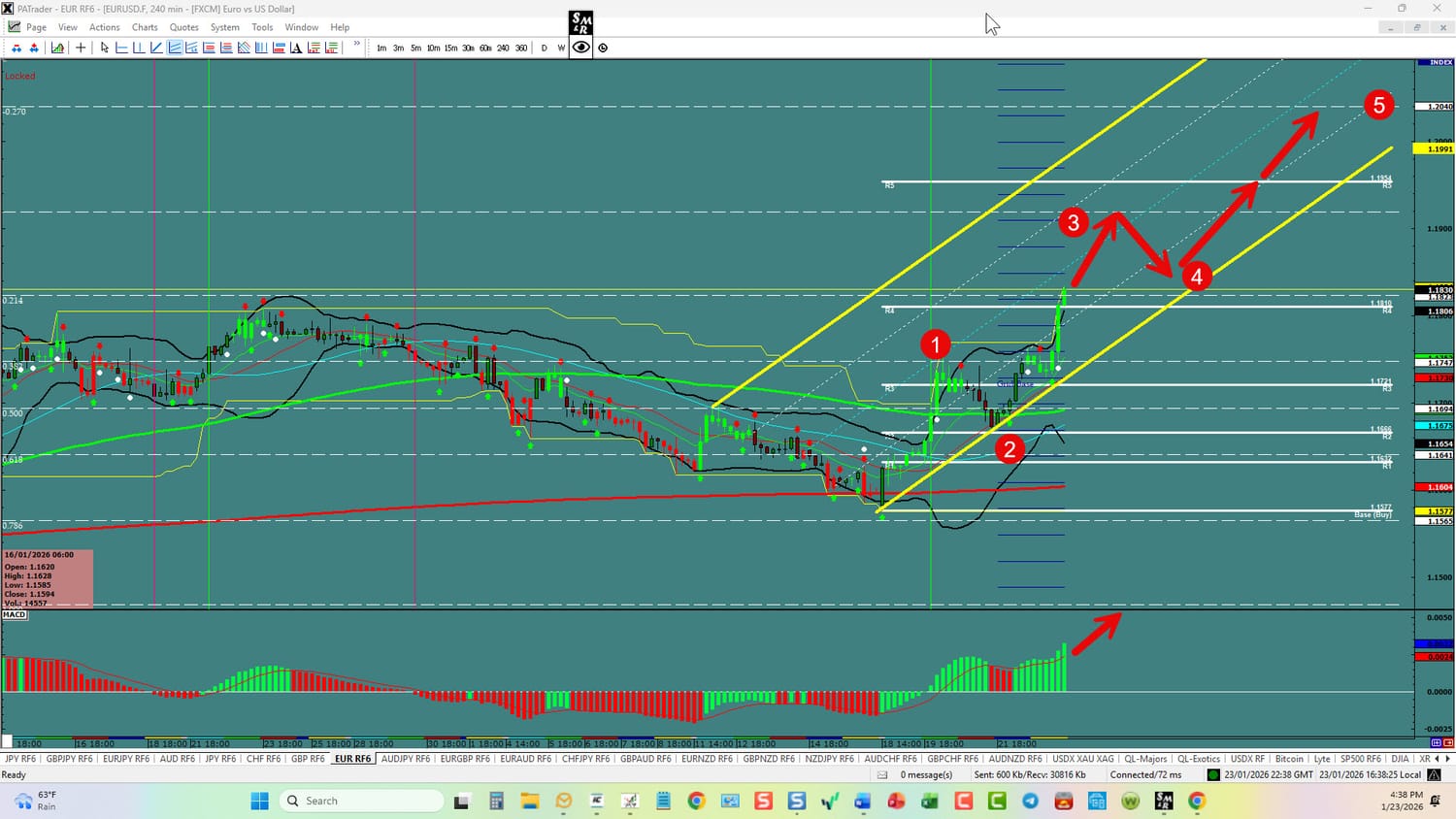Switch to the QL-Majors tab
Screen dimensions: 1456x819
pos(1145,759)
